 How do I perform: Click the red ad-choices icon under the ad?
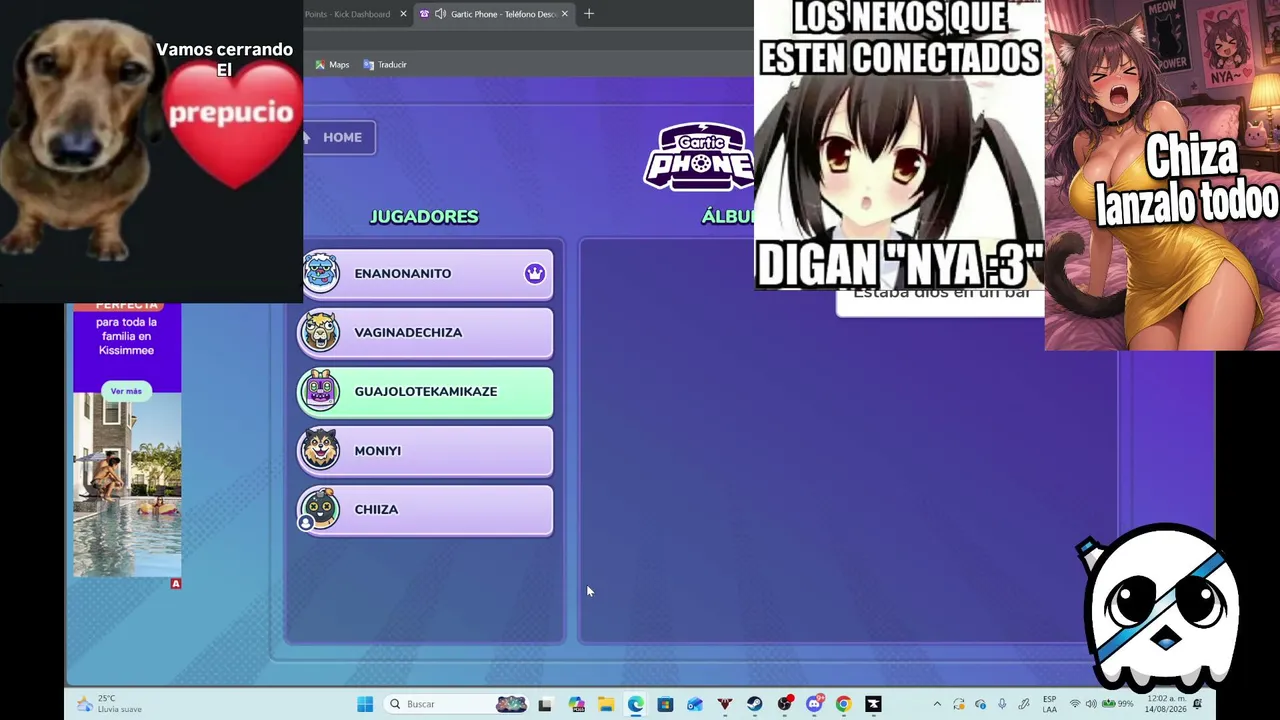[176, 584]
